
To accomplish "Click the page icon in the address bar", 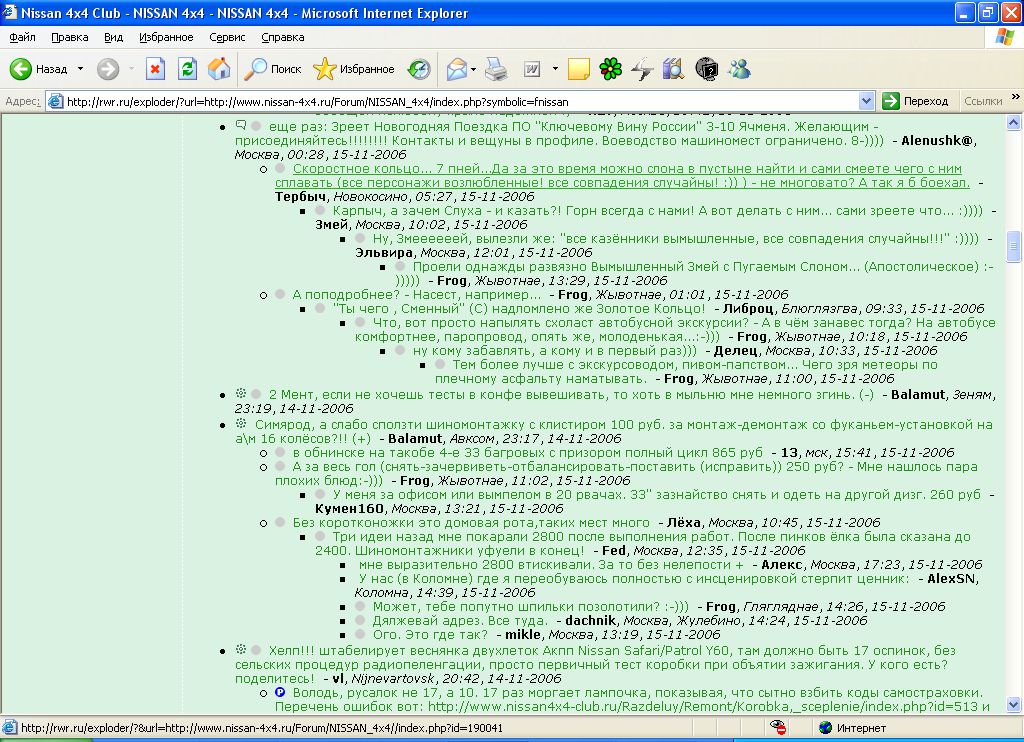I will [56, 101].
